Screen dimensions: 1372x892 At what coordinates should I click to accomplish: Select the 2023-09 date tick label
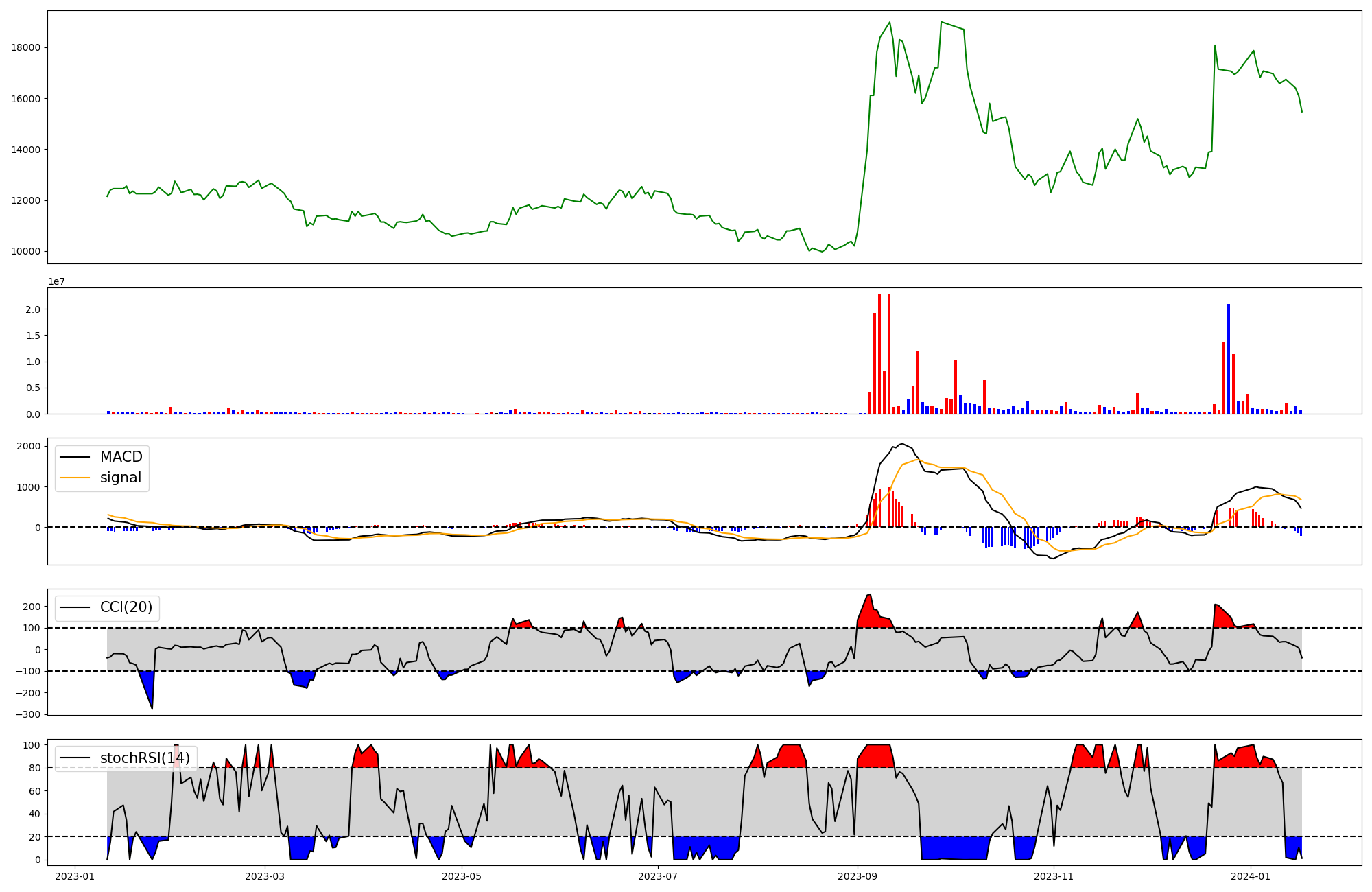click(857, 876)
